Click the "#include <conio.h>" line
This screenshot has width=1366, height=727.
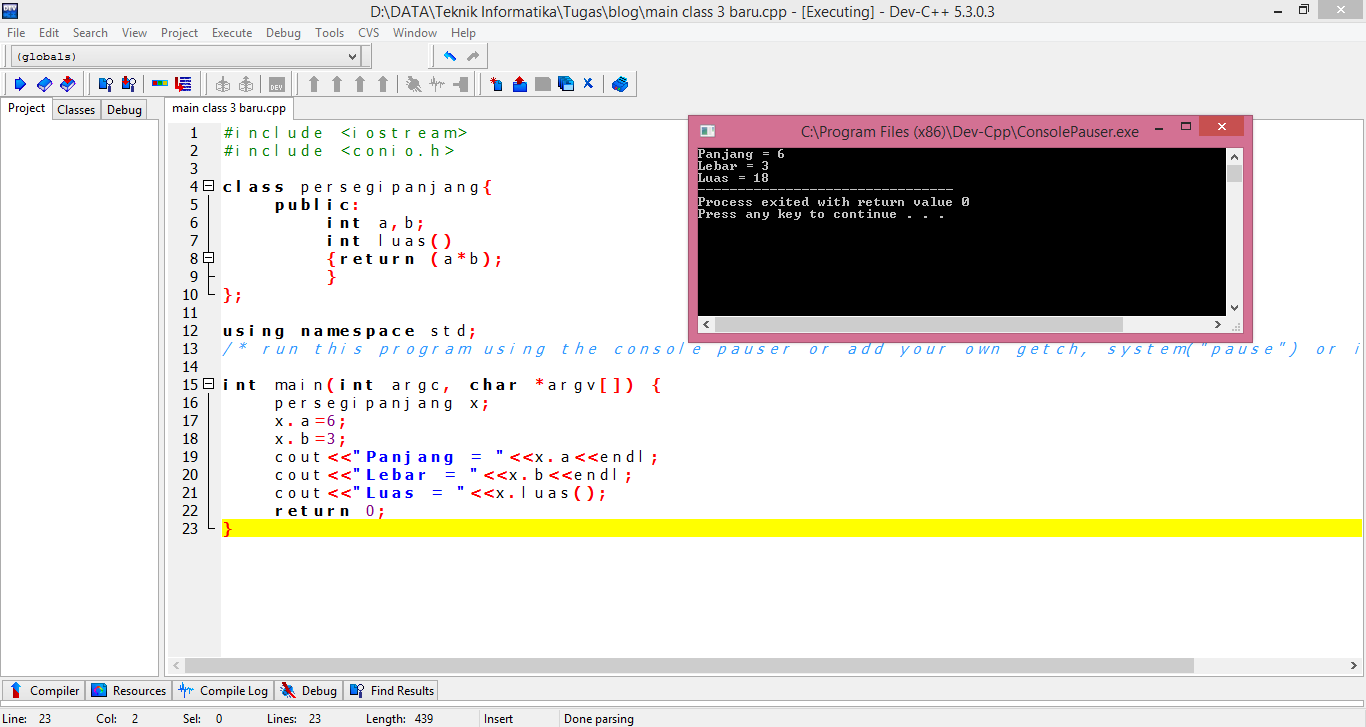(339, 151)
